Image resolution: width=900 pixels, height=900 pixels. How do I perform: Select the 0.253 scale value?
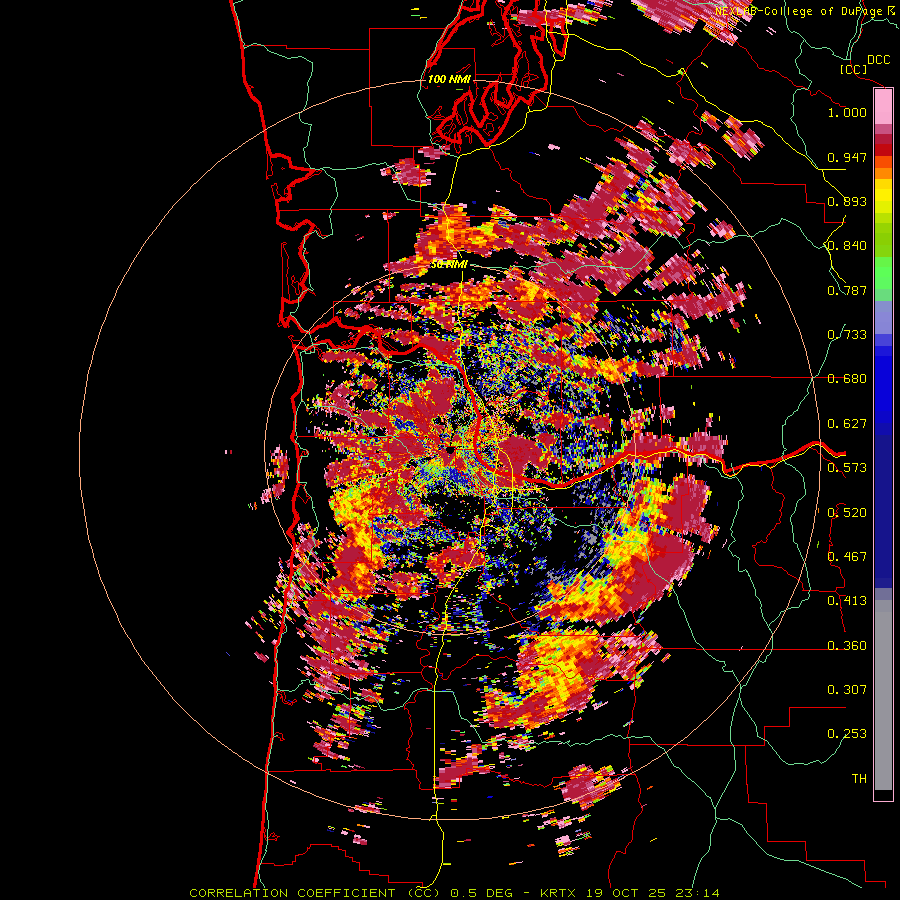point(847,734)
